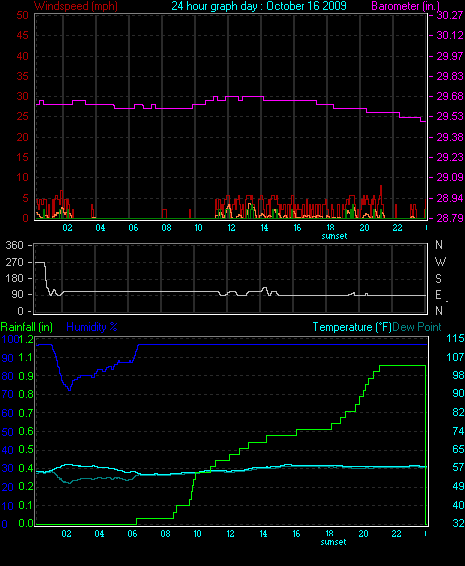Select the green 0.1 rainfall axis value
Image resolution: width=465 pixels, height=566 pixels.
[x=26, y=505]
